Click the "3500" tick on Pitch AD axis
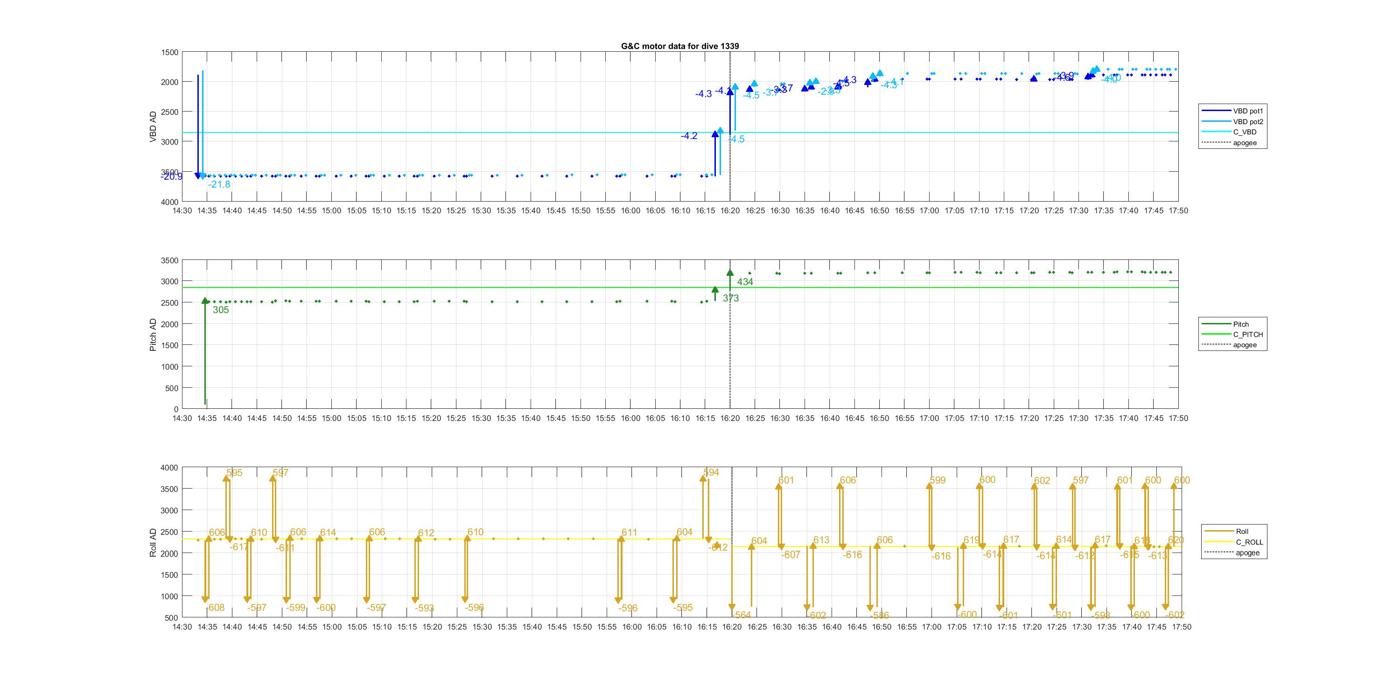Viewport: 1400px width, 693px height. (169, 260)
